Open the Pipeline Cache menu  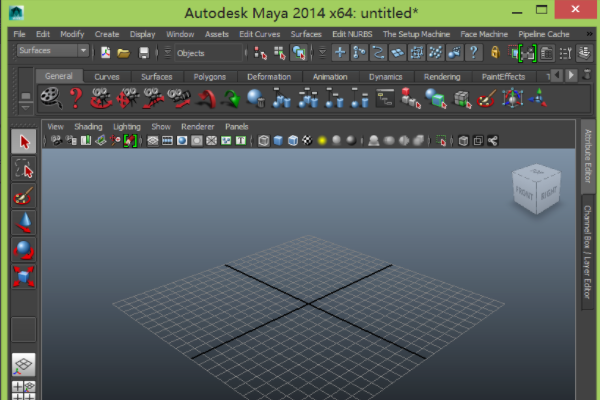click(x=544, y=34)
